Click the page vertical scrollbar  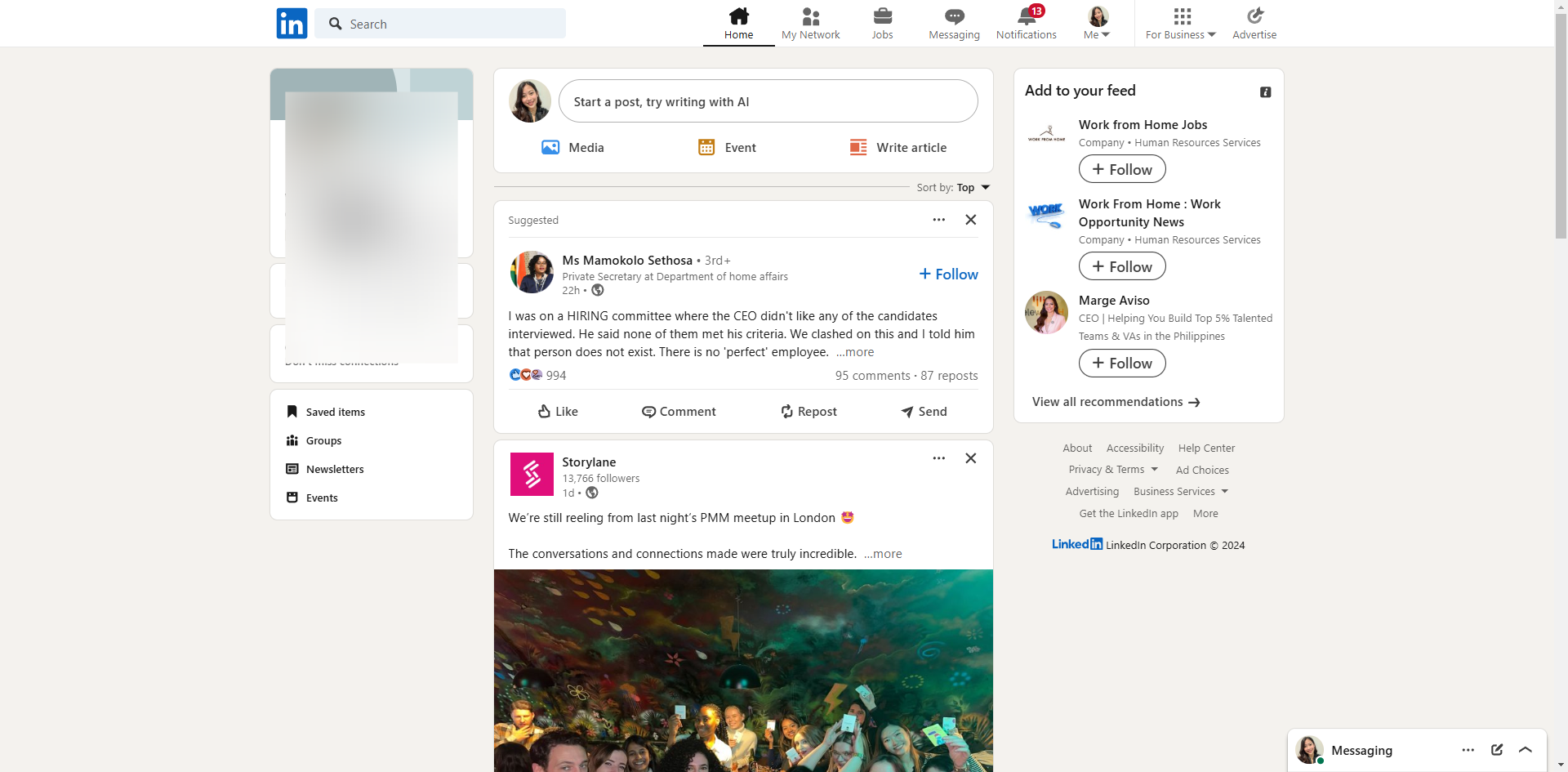pos(1561,127)
